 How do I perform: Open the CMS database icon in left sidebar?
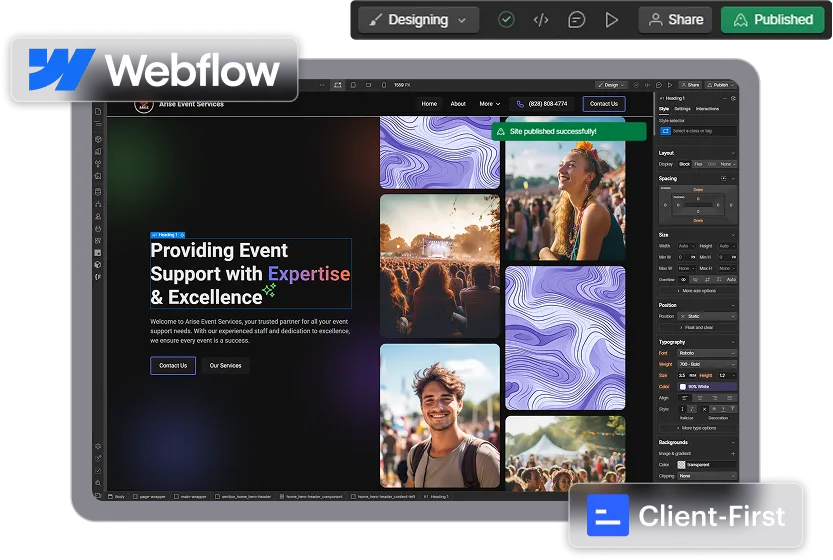[98, 192]
